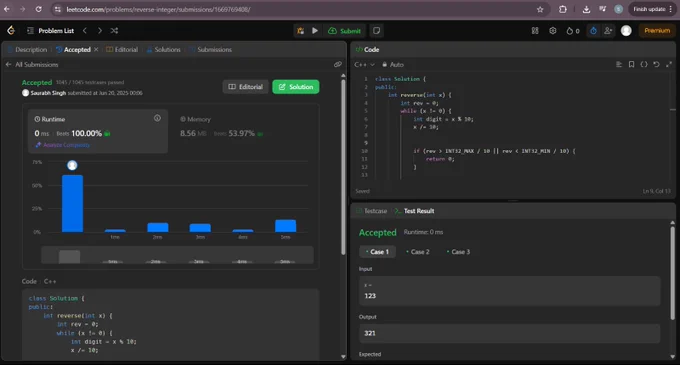Select the Runtime stats card
Image resolution: width=680 pixels, height=365 pixels.
click(x=98, y=131)
